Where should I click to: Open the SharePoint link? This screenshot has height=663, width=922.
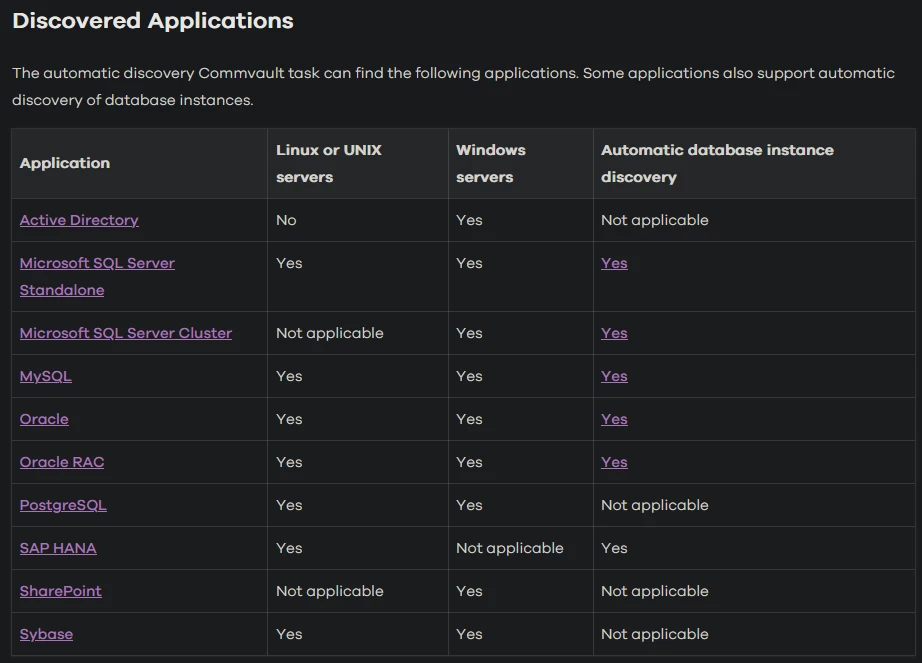click(x=61, y=591)
